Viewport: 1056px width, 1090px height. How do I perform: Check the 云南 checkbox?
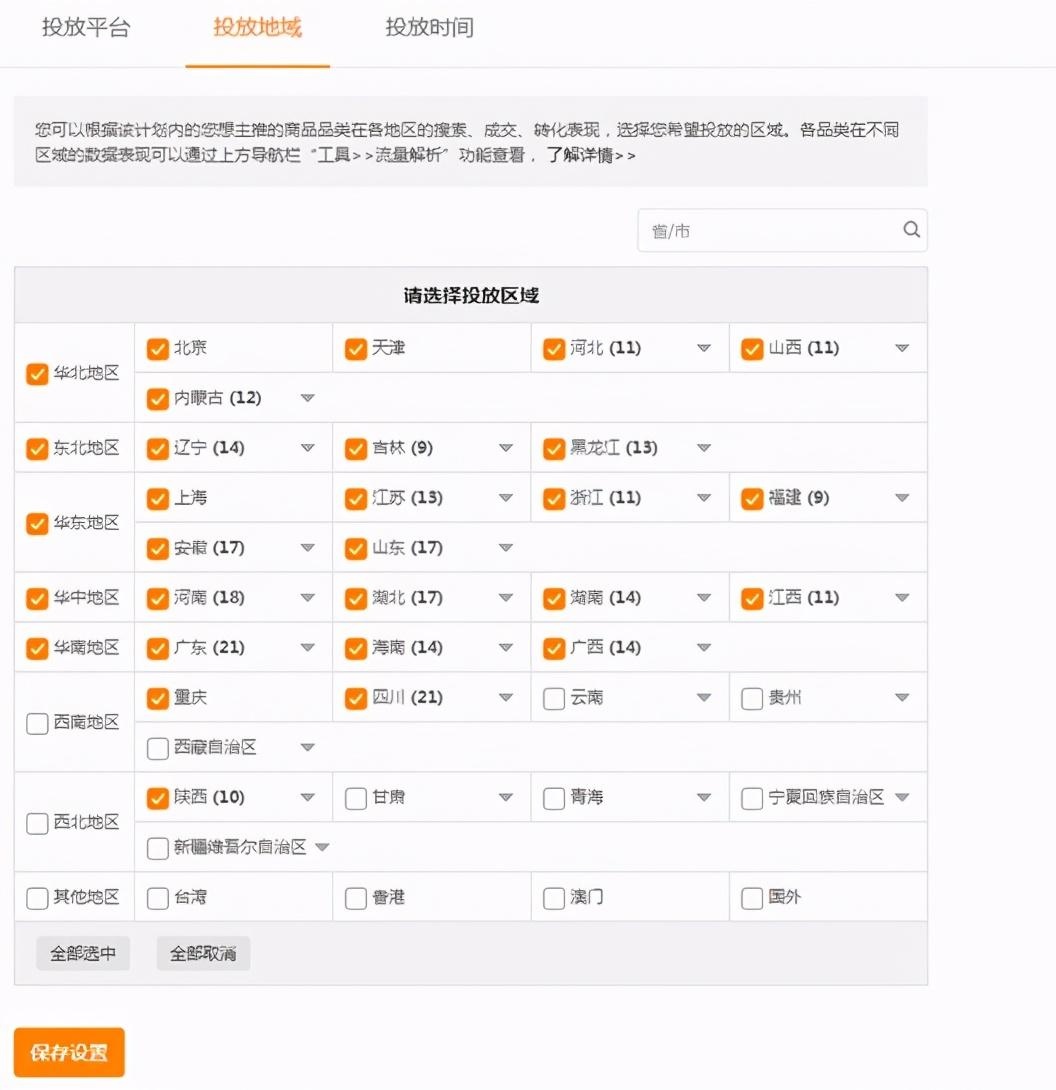point(554,698)
